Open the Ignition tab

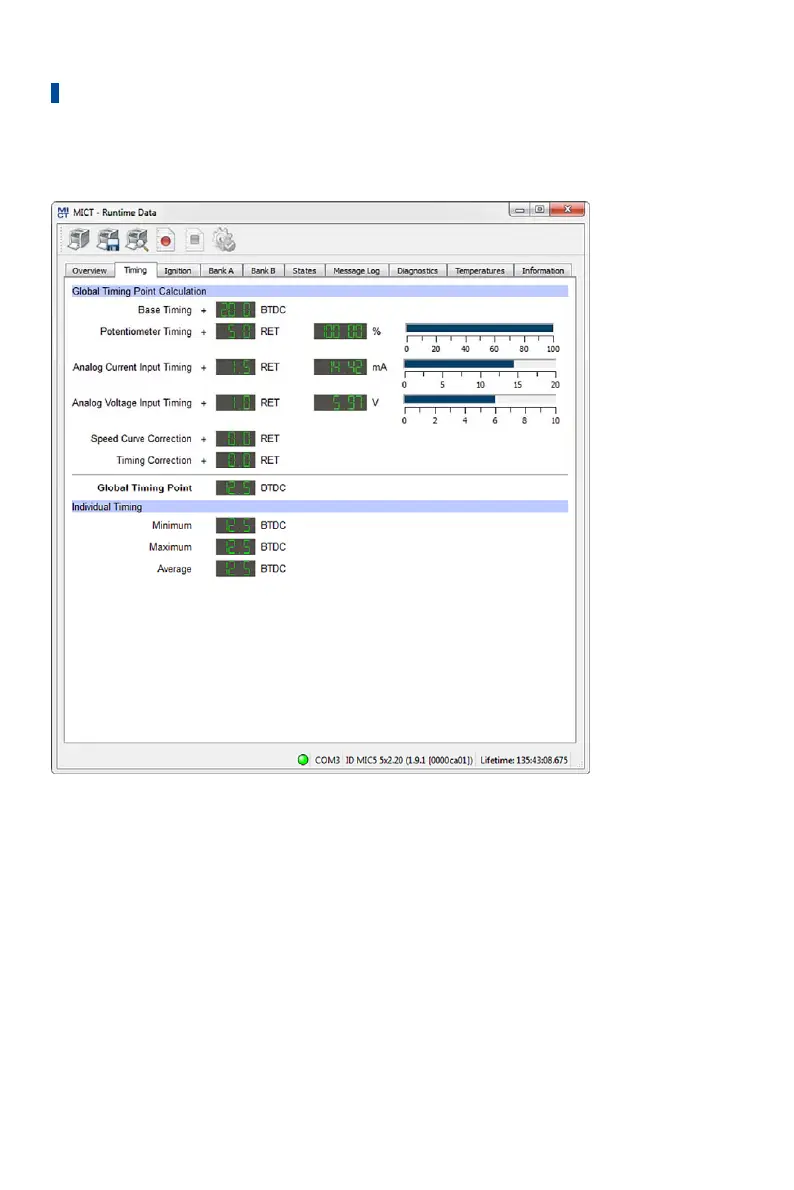click(178, 271)
